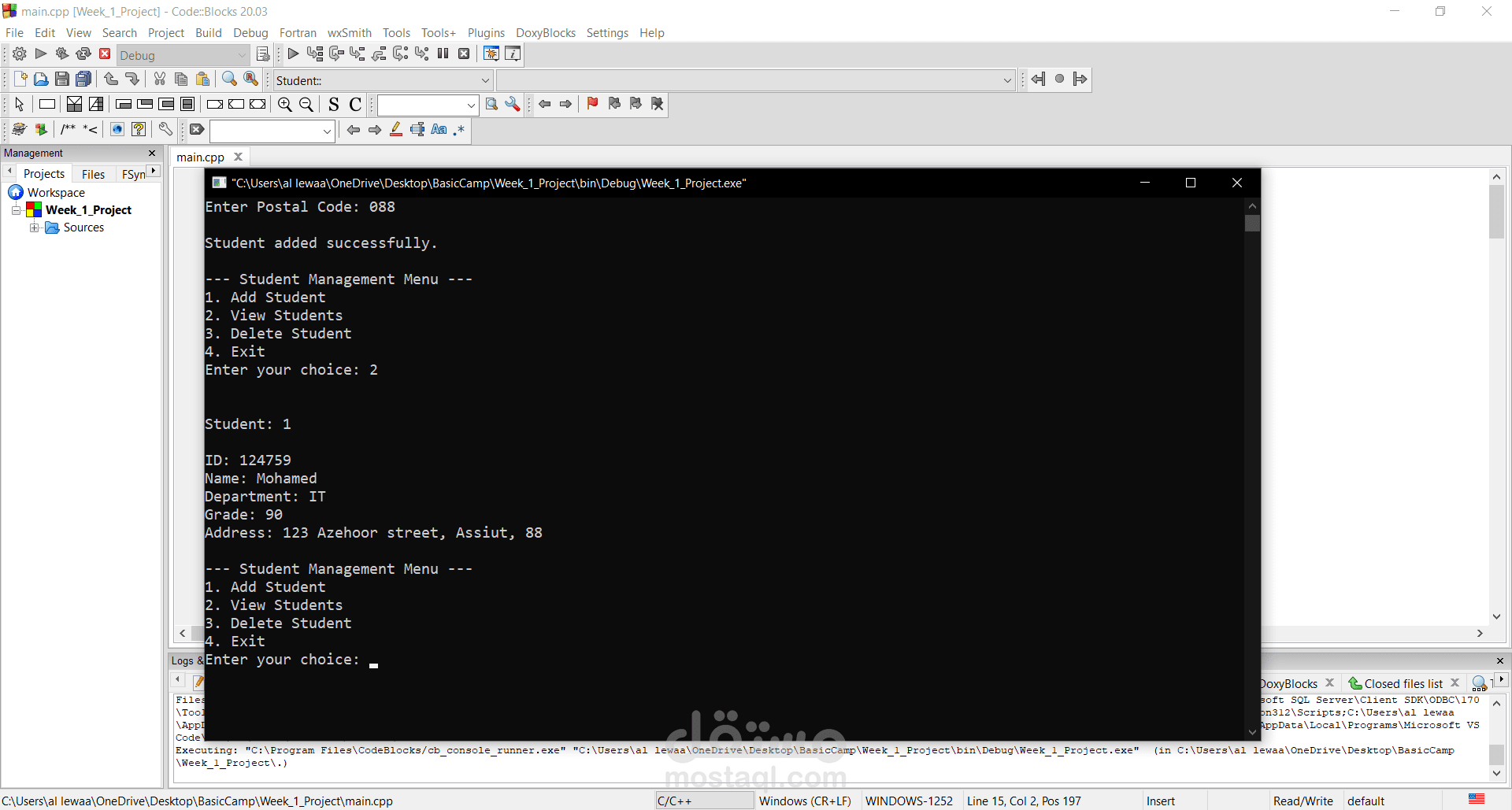
Task: Create a new file from the toolbar
Action: tap(20, 80)
